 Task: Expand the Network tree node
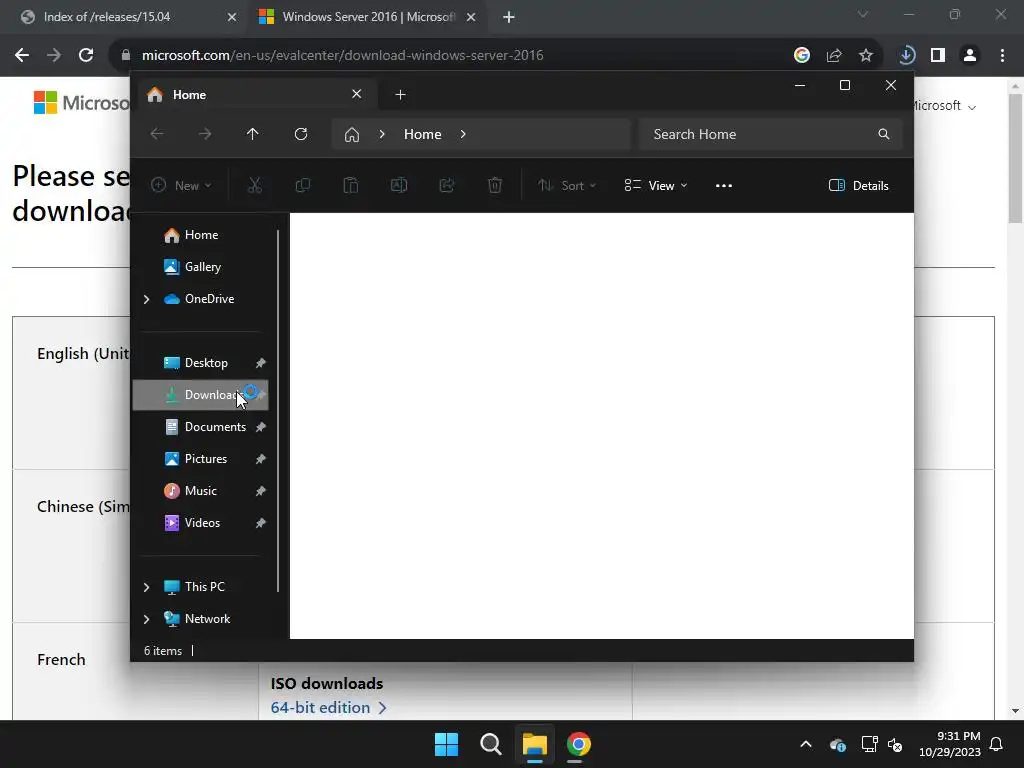click(x=146, y=619)
